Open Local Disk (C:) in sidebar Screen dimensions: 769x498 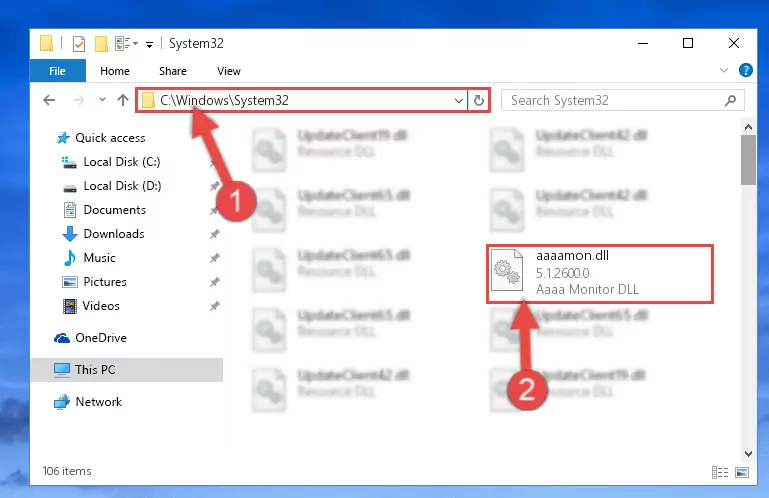122,162
